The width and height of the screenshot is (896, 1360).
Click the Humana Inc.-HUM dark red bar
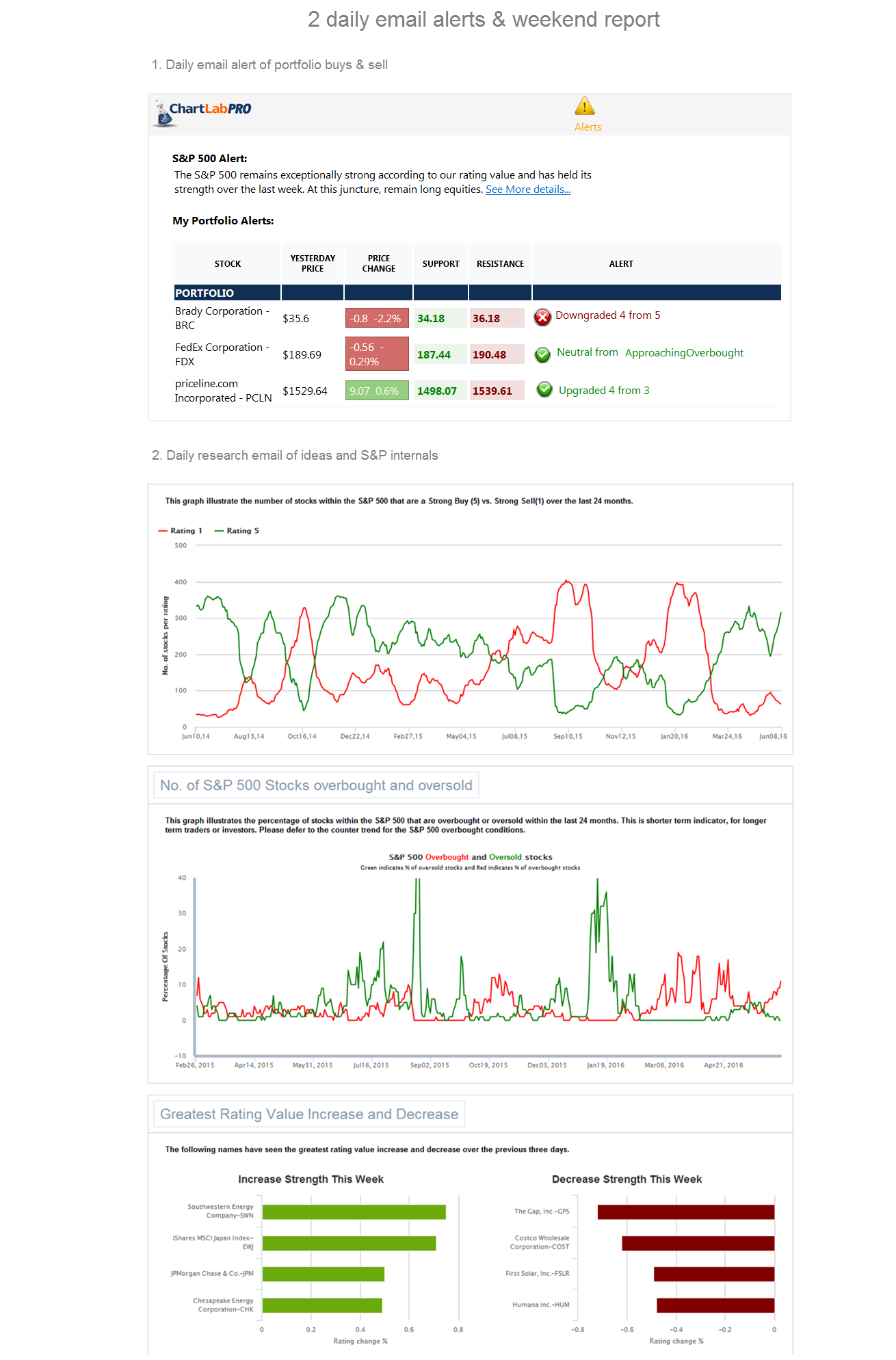(716, 1305)
